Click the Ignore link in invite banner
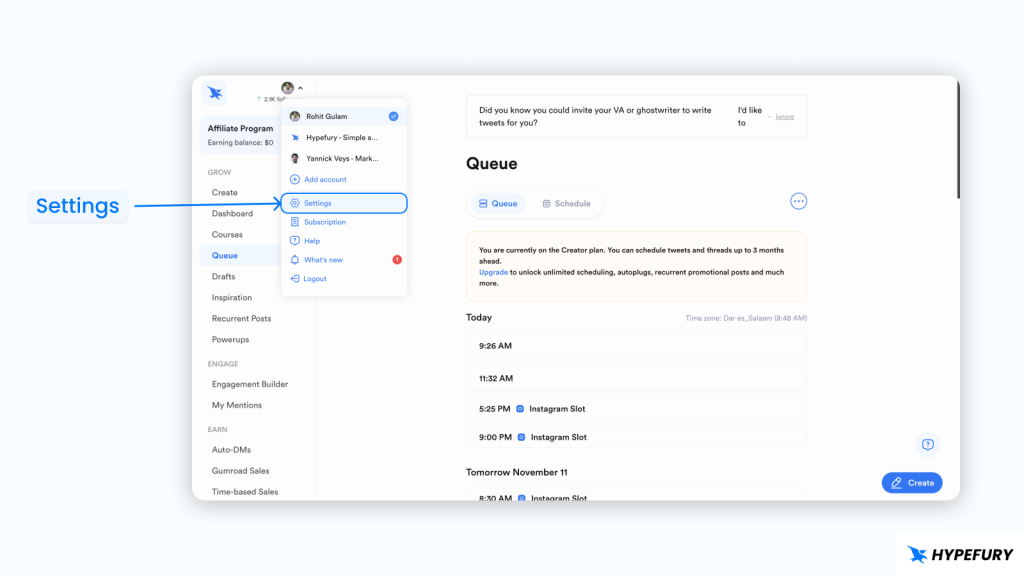This screenshot has height=576, width=1024. click(x=785, y=117)
